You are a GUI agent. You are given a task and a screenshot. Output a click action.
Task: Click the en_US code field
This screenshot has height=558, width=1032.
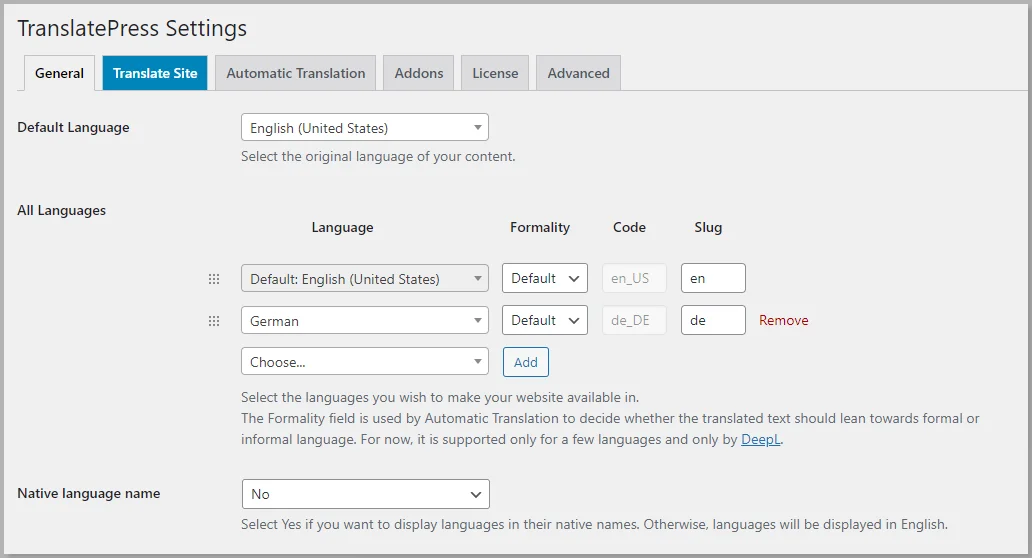[634, 278]
